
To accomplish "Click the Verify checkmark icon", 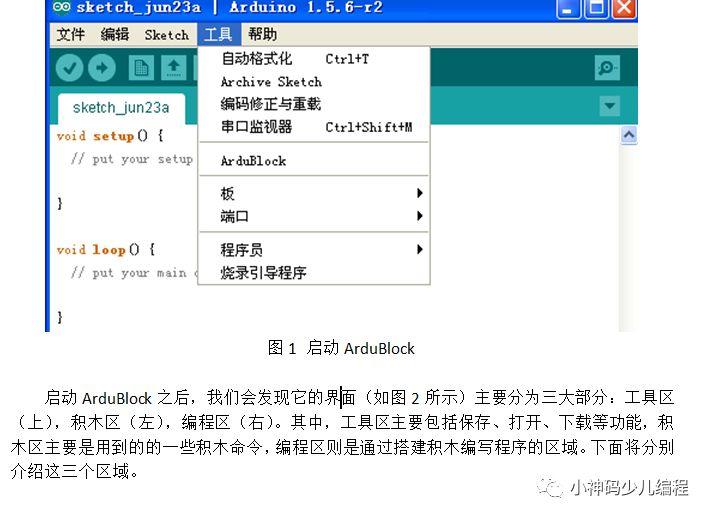I will 69,68.
